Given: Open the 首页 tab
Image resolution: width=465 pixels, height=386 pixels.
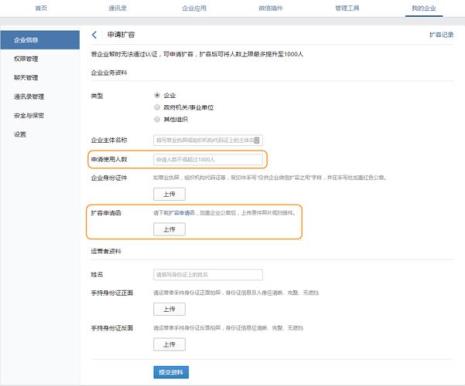Looking at the screenshot, I should tap(41, 8).
